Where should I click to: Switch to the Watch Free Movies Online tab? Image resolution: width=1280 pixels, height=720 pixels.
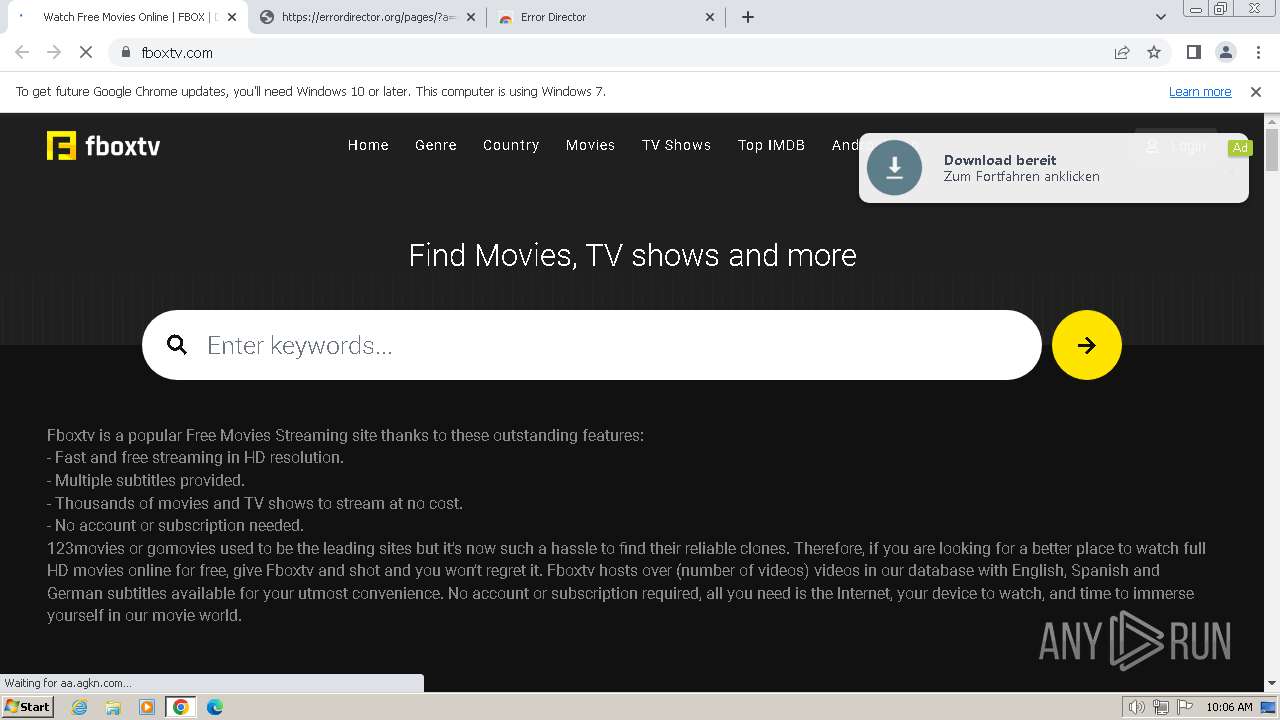pyautogui.click(x=125, y=17)
